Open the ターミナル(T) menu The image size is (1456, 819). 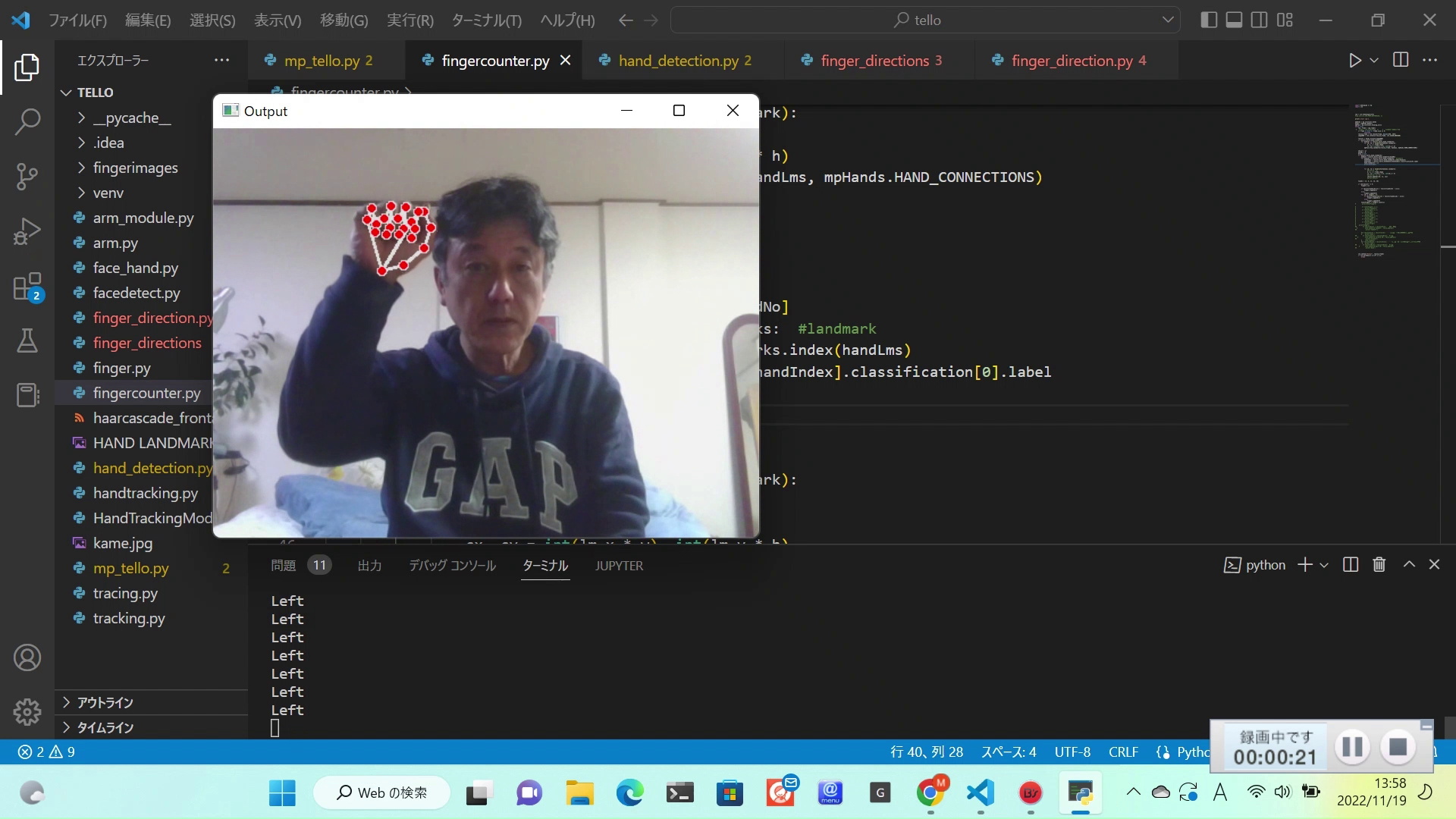[487, 20]
